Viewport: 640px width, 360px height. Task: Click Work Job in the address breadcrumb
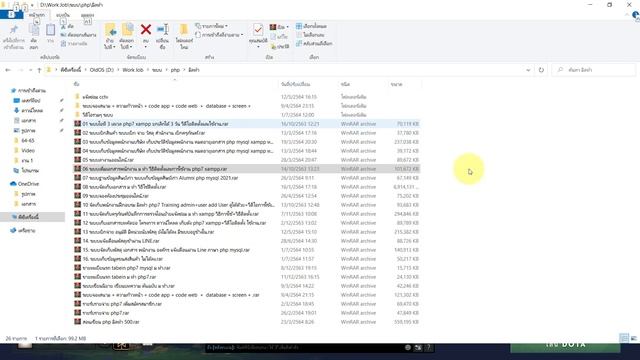[133, 70]
